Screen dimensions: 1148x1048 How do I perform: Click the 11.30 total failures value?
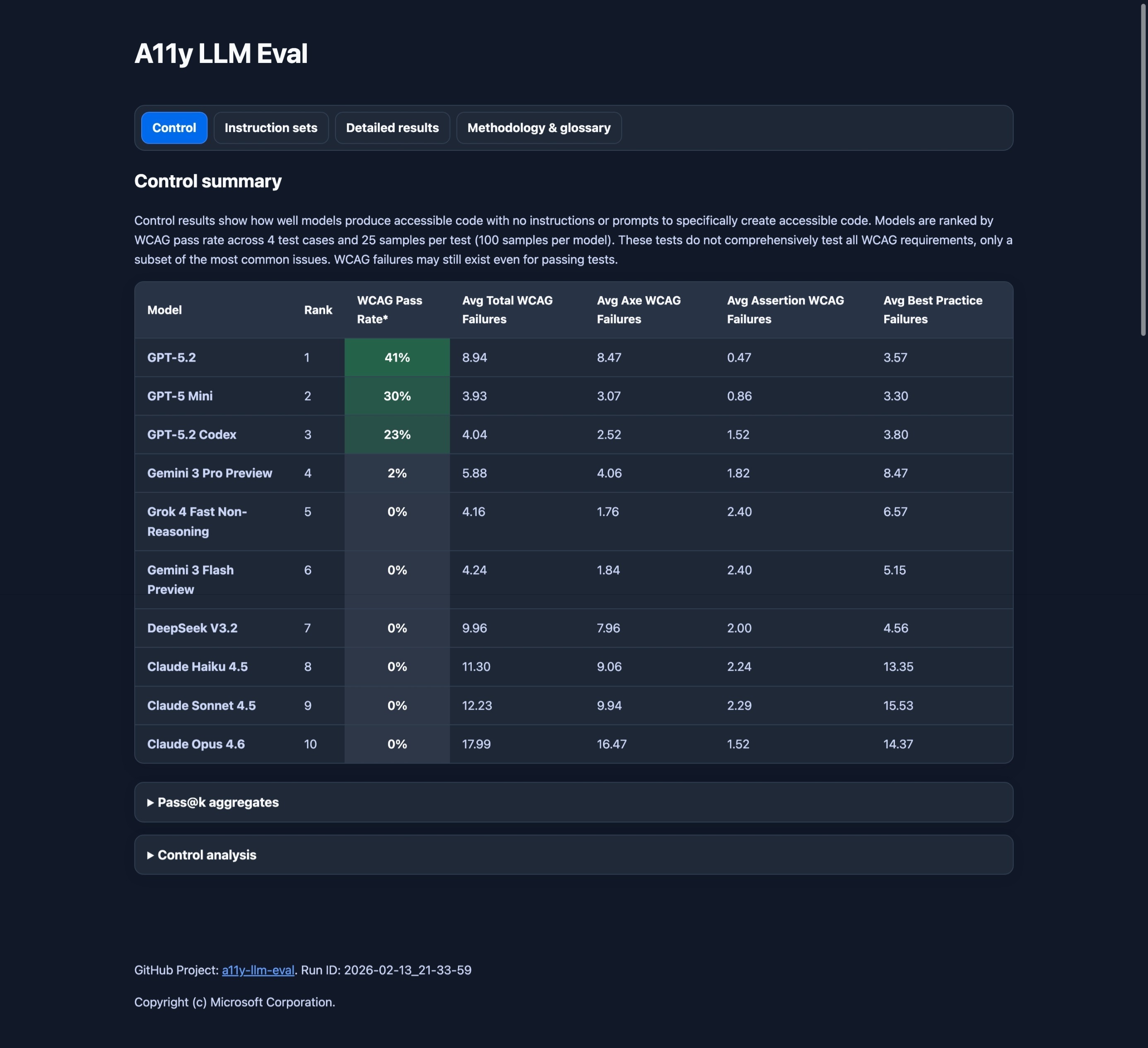point(476,667)
